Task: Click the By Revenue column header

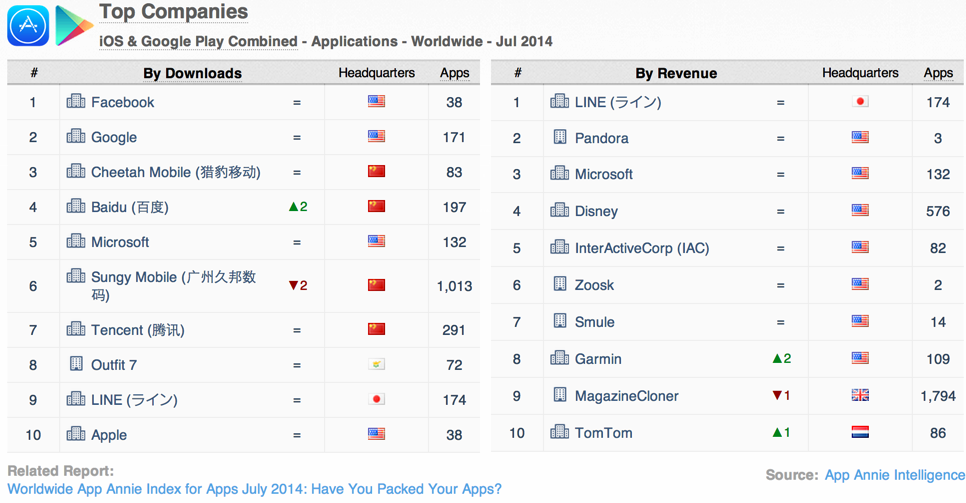Action: click(676, 73)
